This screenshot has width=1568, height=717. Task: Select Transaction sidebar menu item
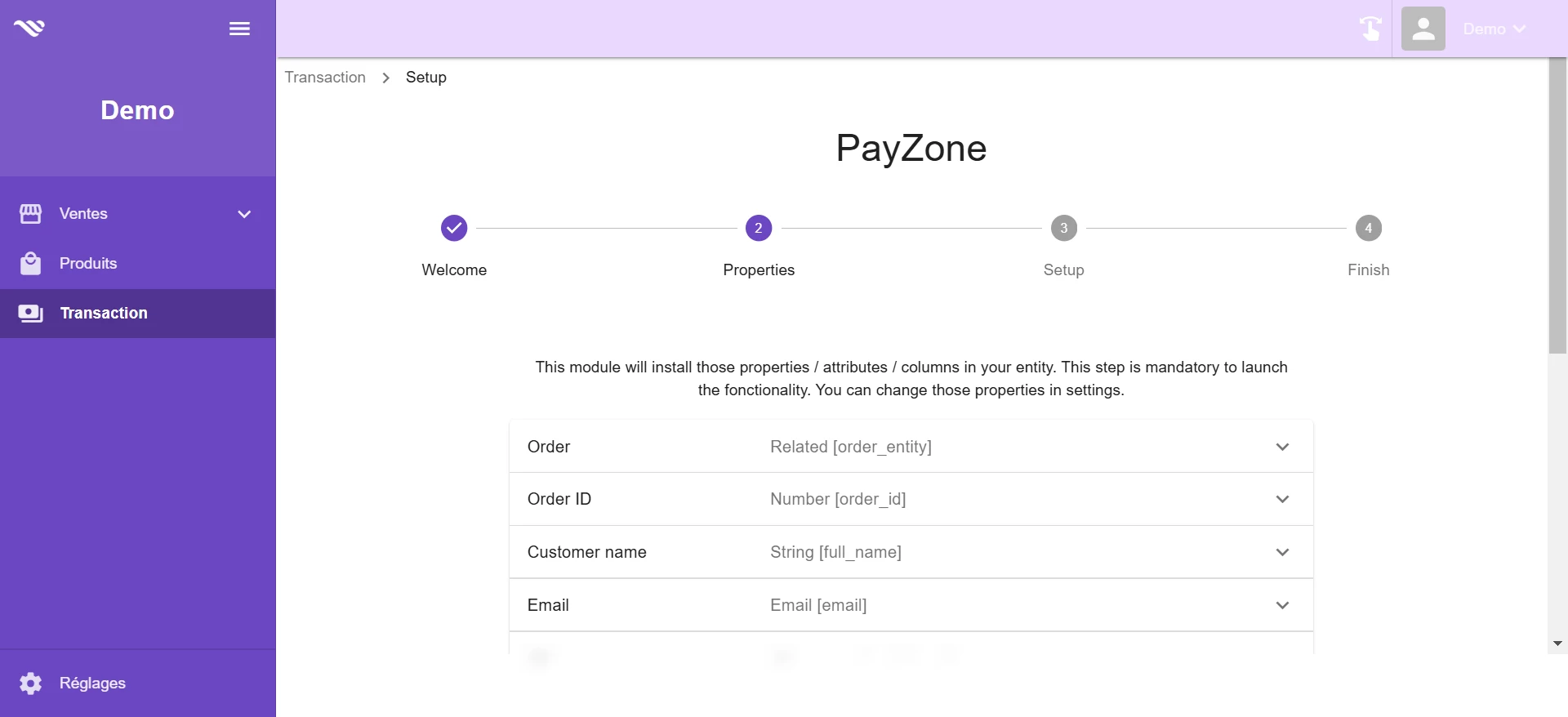pyautogui.click(x=137, y=314)
